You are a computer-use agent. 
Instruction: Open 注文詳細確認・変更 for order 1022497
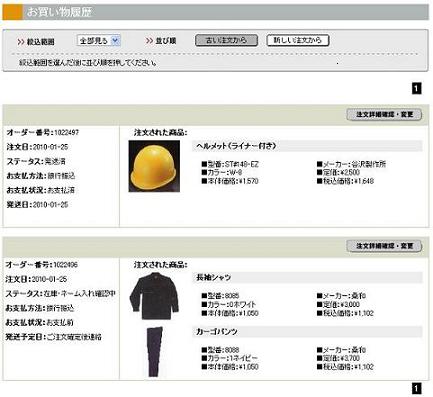[384, 115]
